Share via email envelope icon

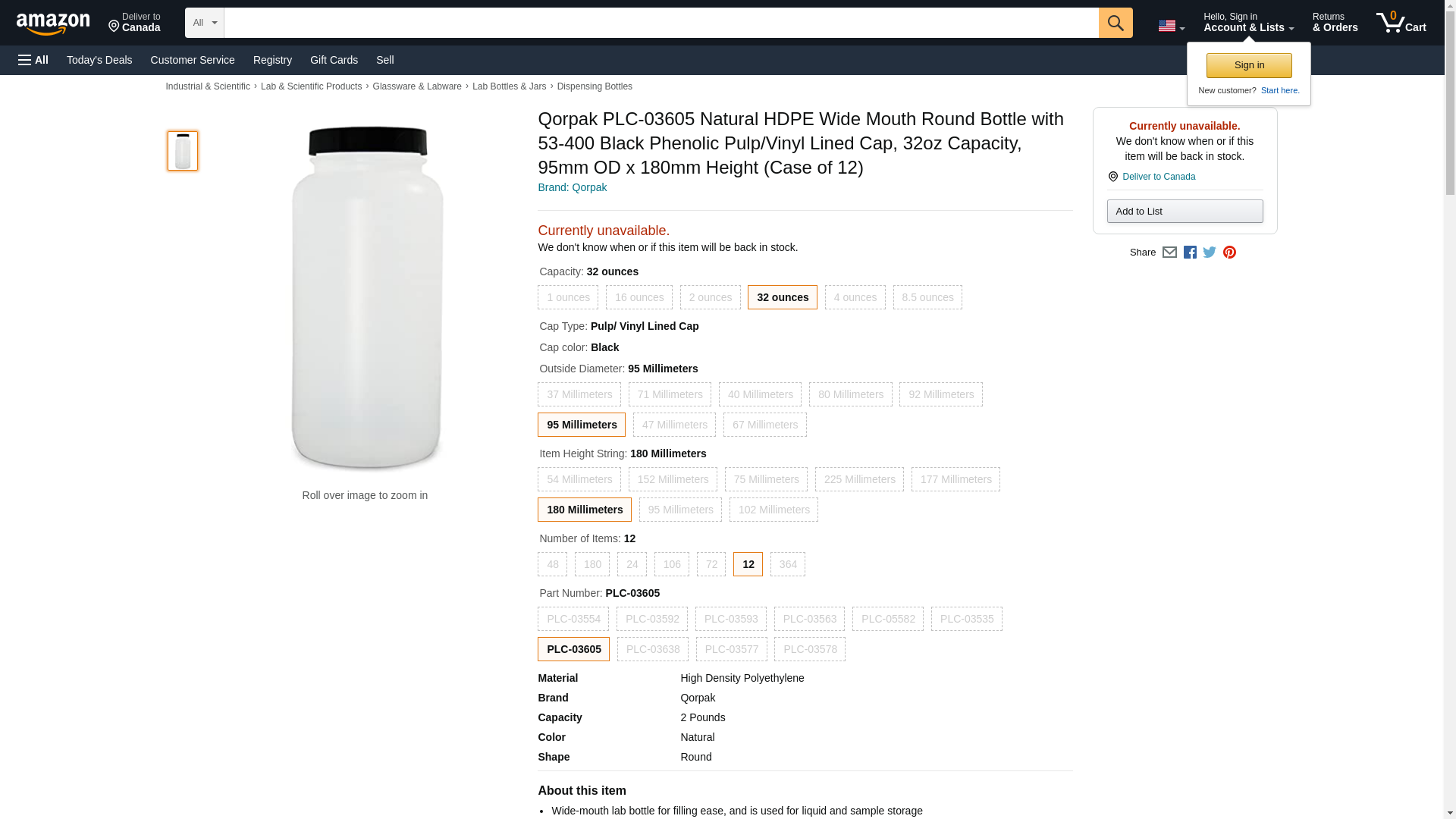pos(1169,253)
